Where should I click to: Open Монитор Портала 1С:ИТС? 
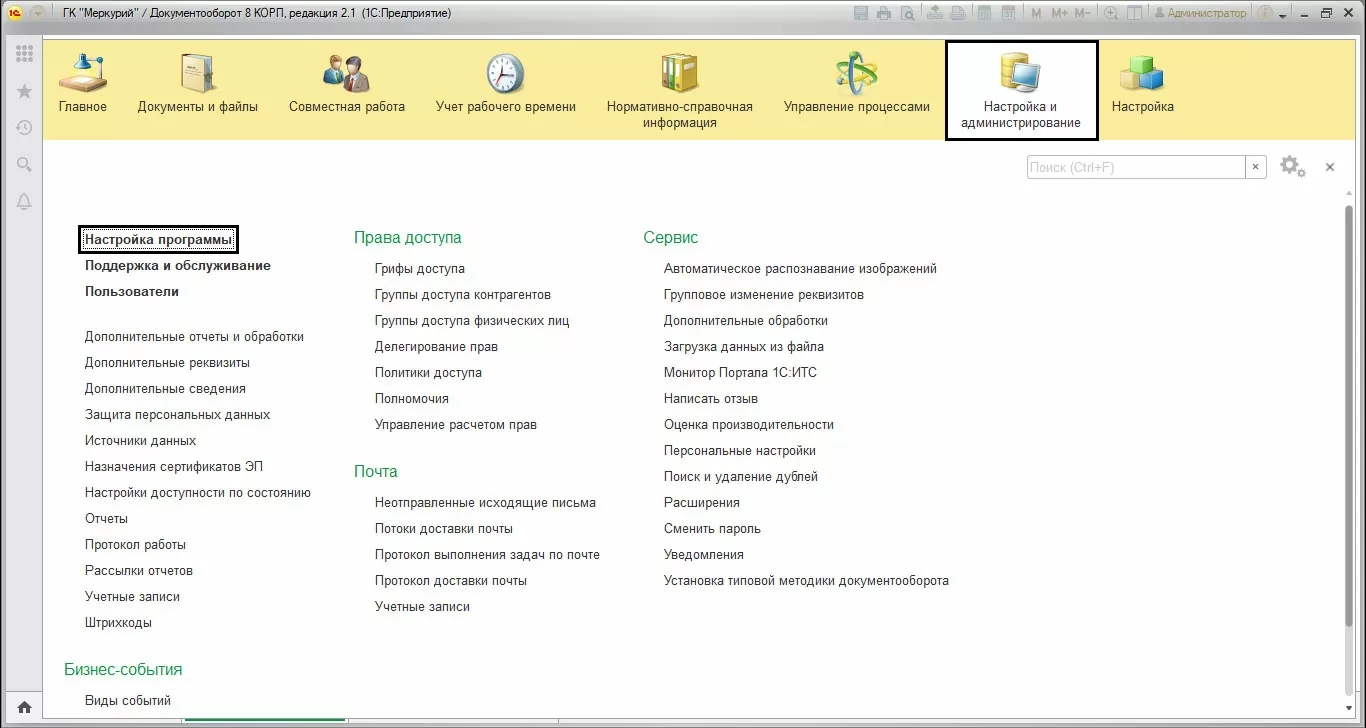point(741,373)
